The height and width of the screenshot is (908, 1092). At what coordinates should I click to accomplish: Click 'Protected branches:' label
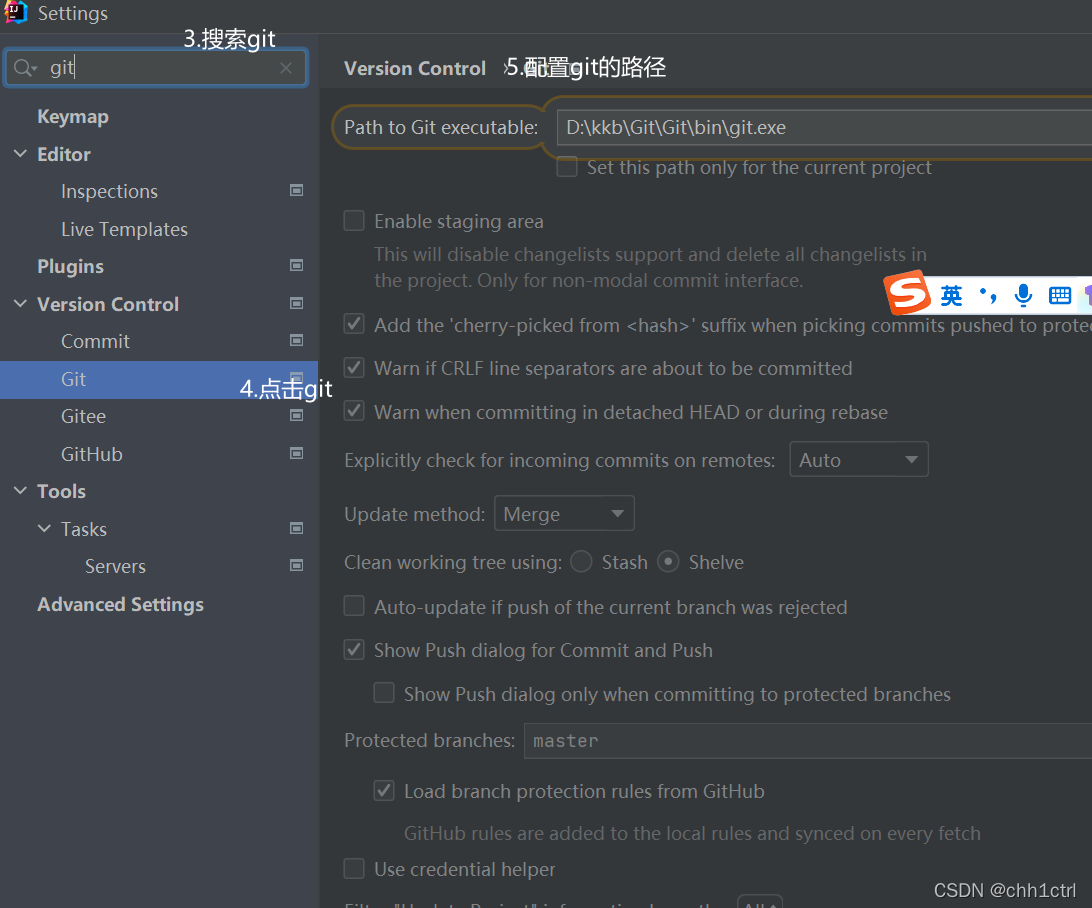coord(430,740)
